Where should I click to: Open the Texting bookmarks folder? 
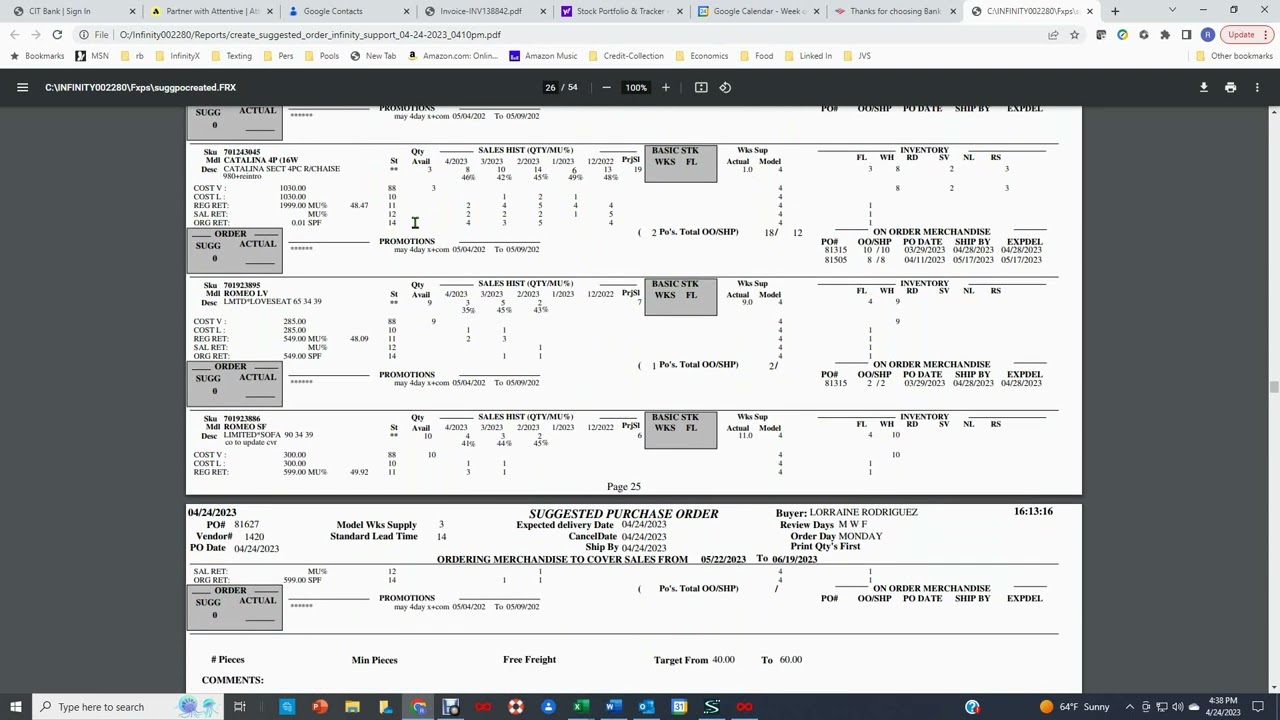coord(231,56)
